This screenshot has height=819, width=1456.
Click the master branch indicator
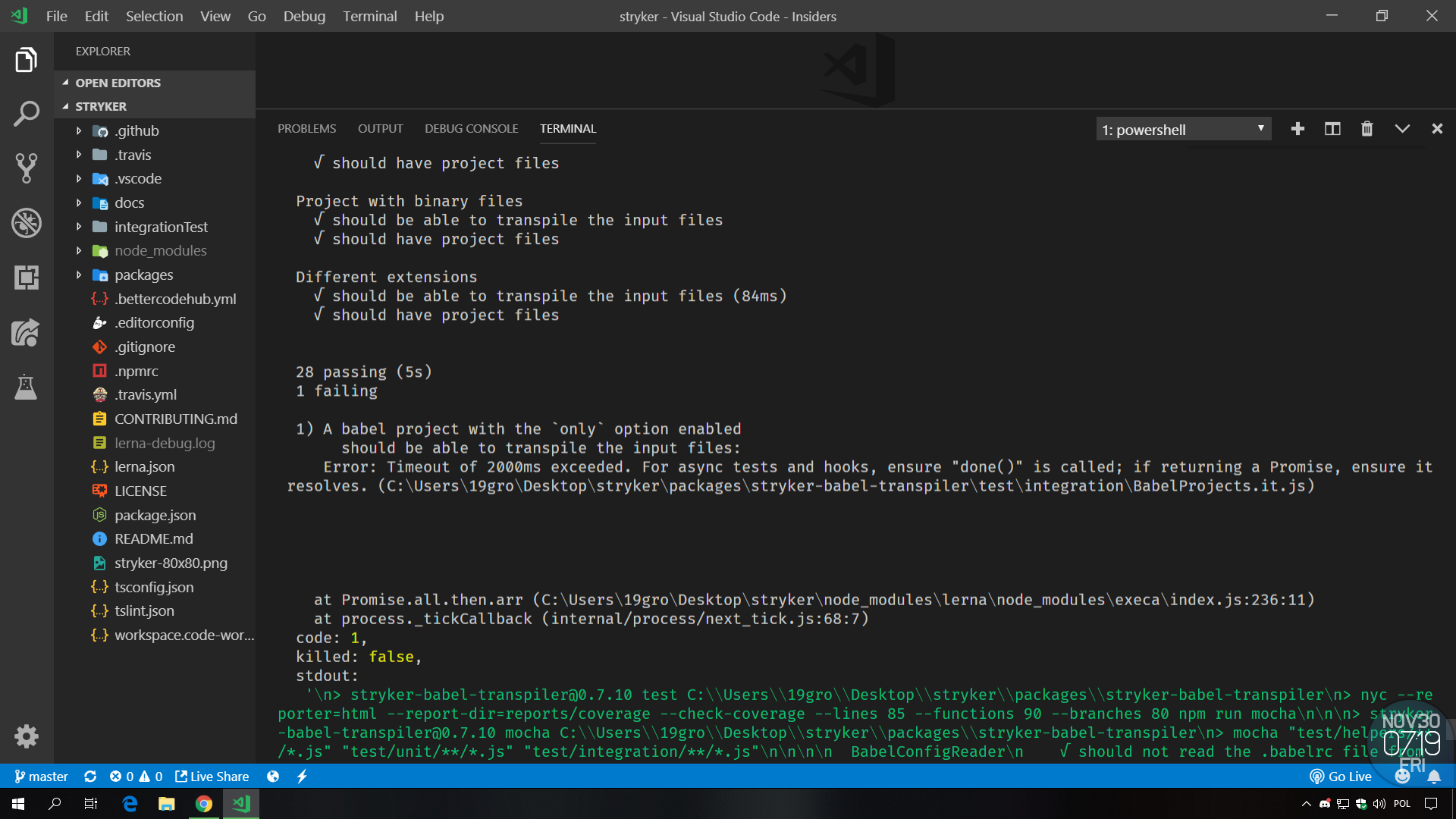(x=41, y=776)
